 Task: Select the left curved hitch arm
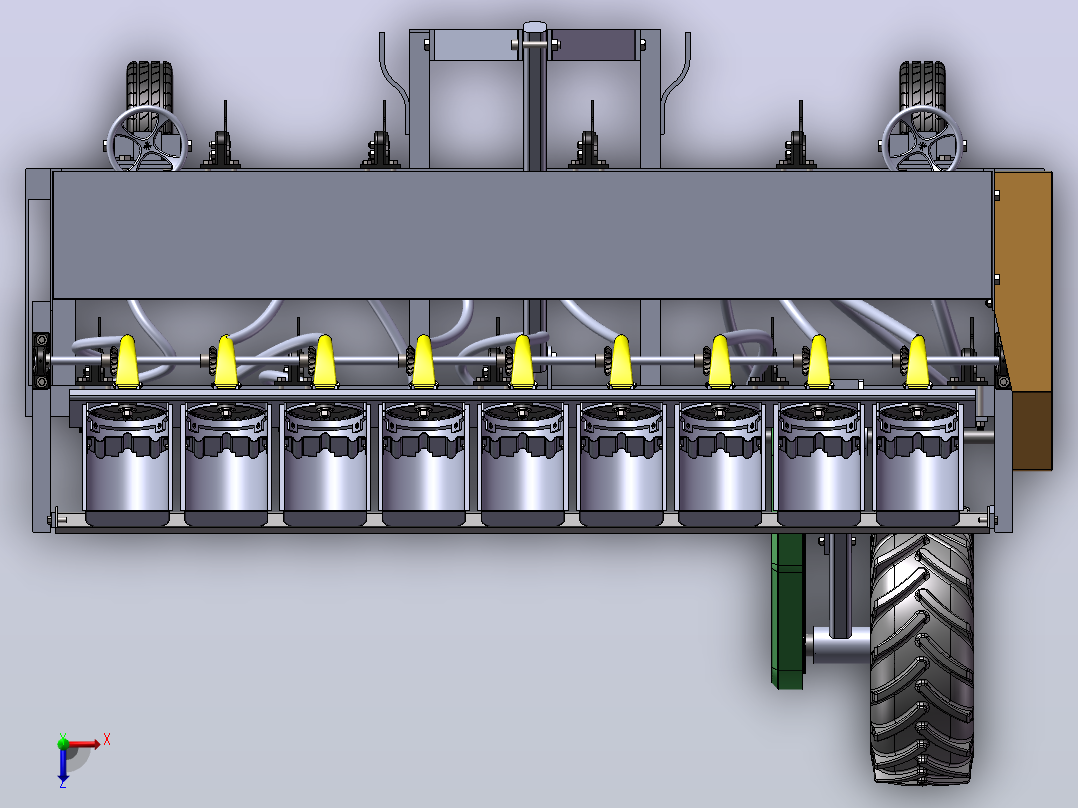coord(394,83)
